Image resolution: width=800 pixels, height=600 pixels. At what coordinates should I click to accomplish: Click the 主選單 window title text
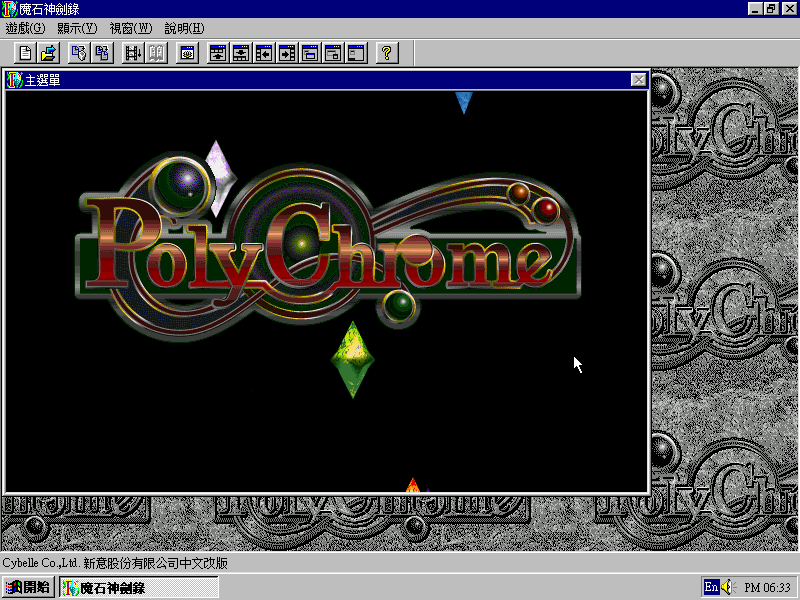click(x=42, y=80)
